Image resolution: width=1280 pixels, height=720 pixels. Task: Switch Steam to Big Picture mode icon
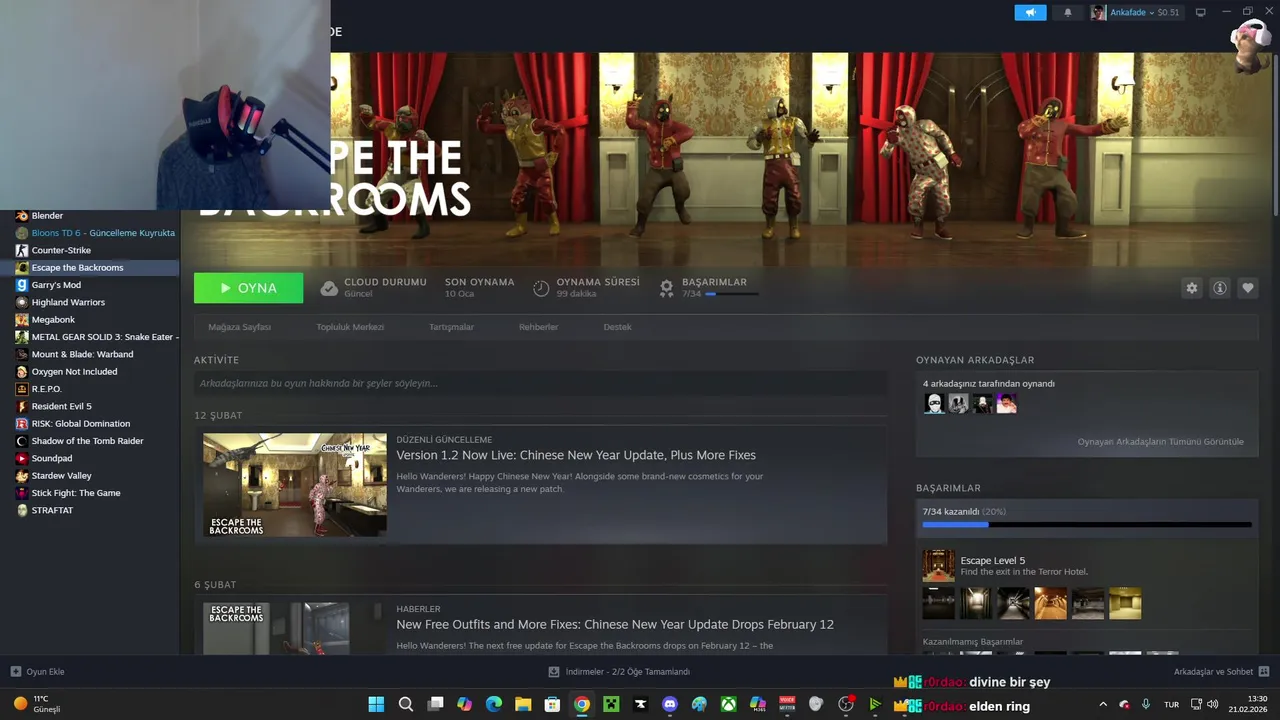1201,13
